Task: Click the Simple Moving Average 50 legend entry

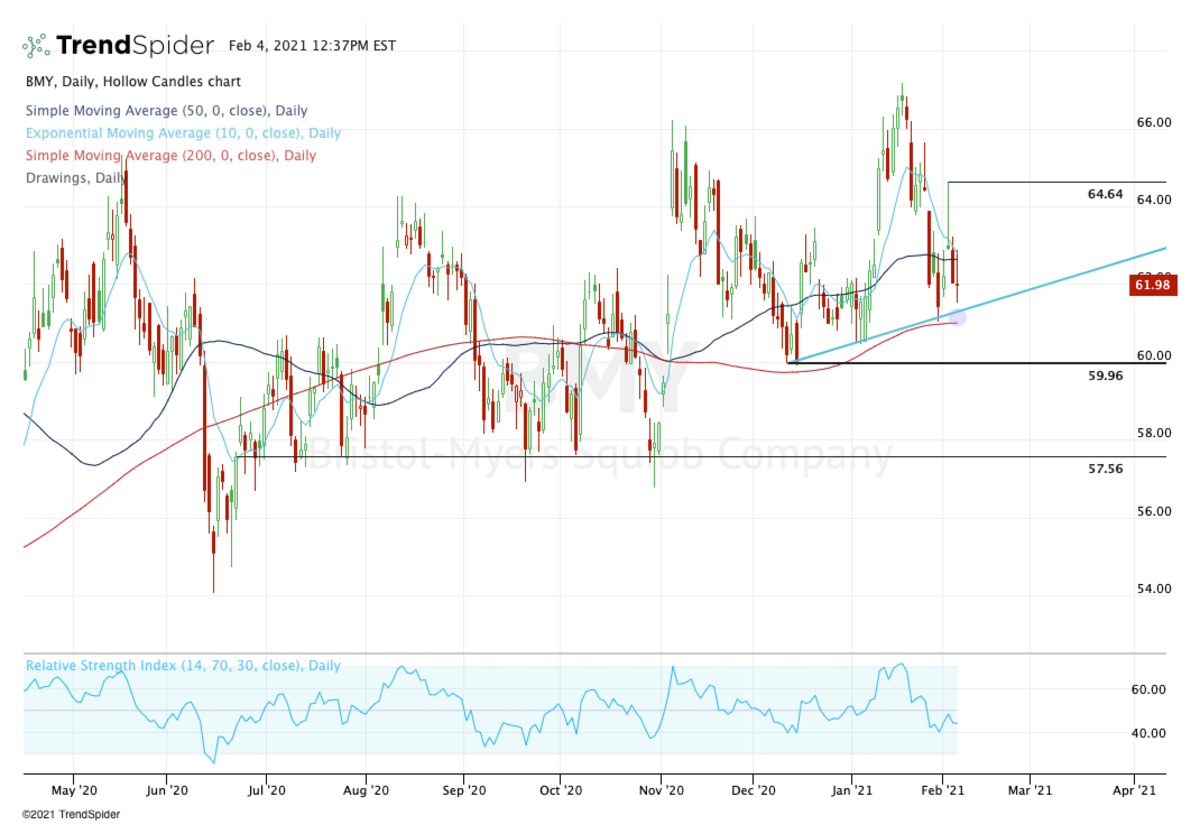Action: click(x=166, y=111)
